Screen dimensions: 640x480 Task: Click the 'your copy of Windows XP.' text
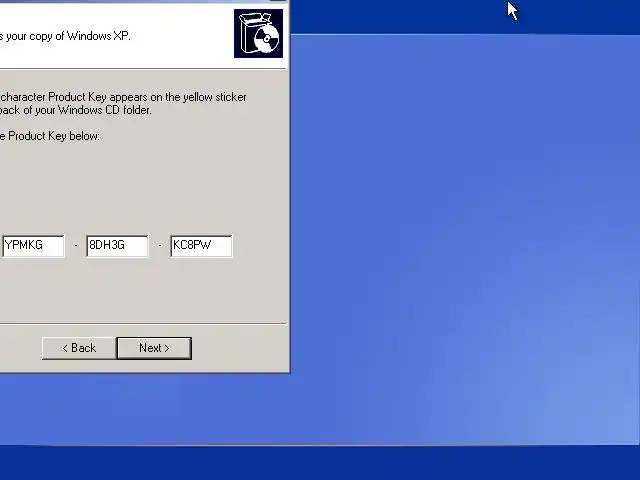(68, 36)
